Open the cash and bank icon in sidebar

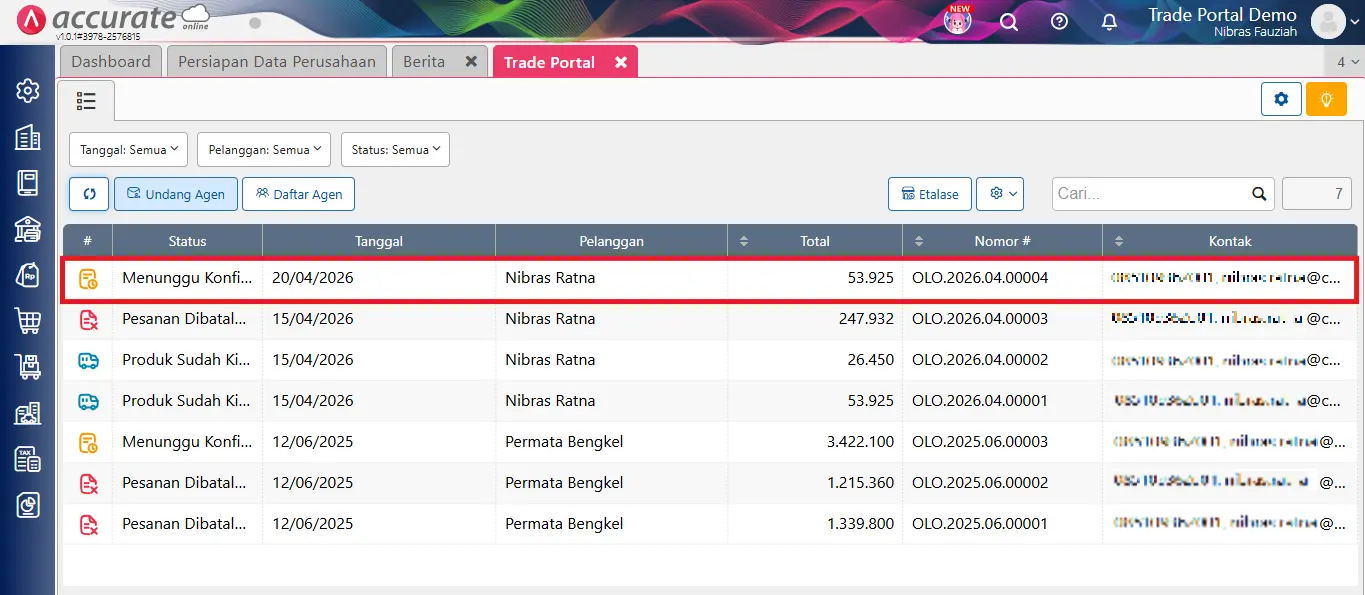[28, 229]
